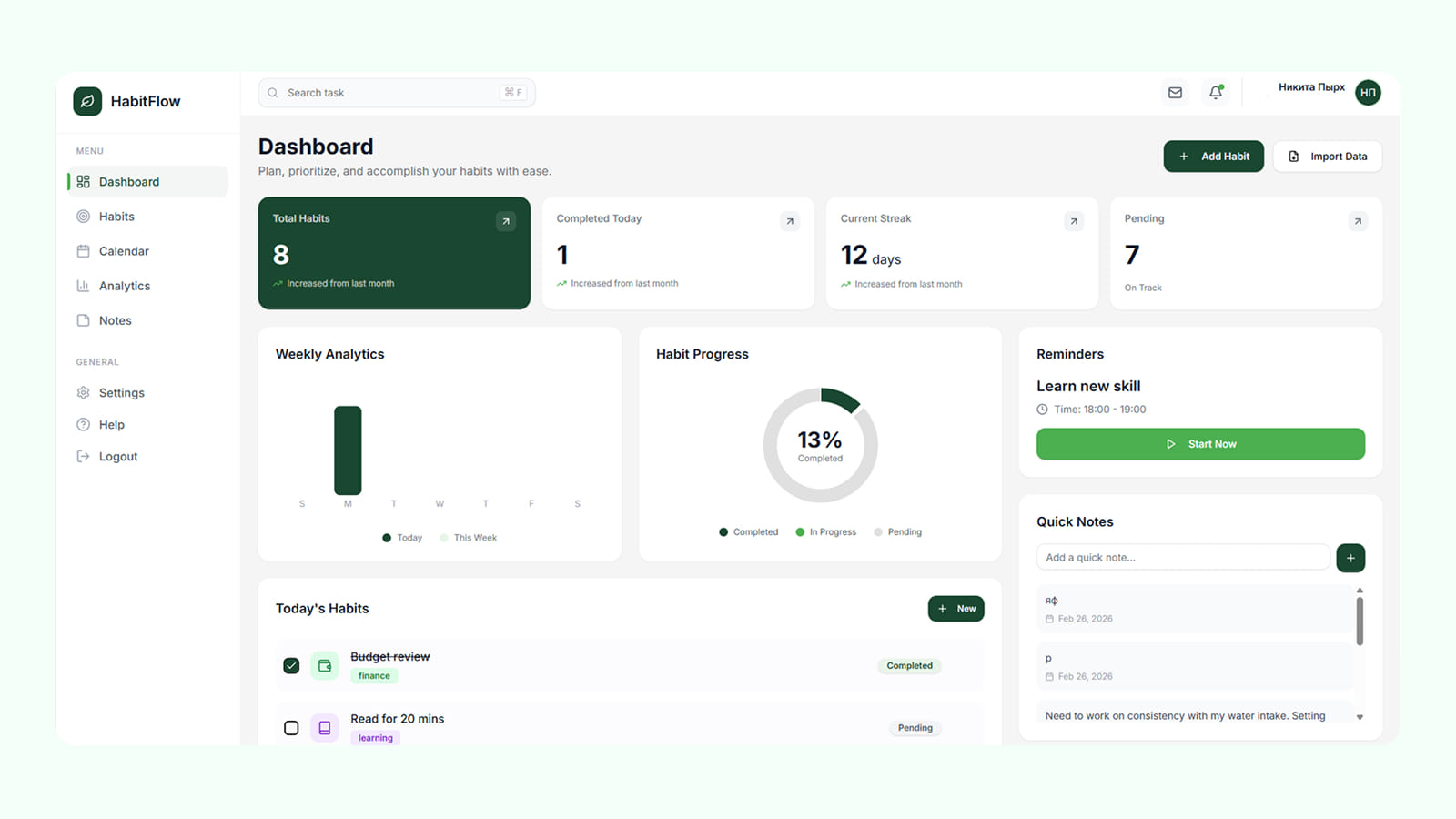
Task: Select Analytics in the sidebar
Action: click(x=124, y=285)
